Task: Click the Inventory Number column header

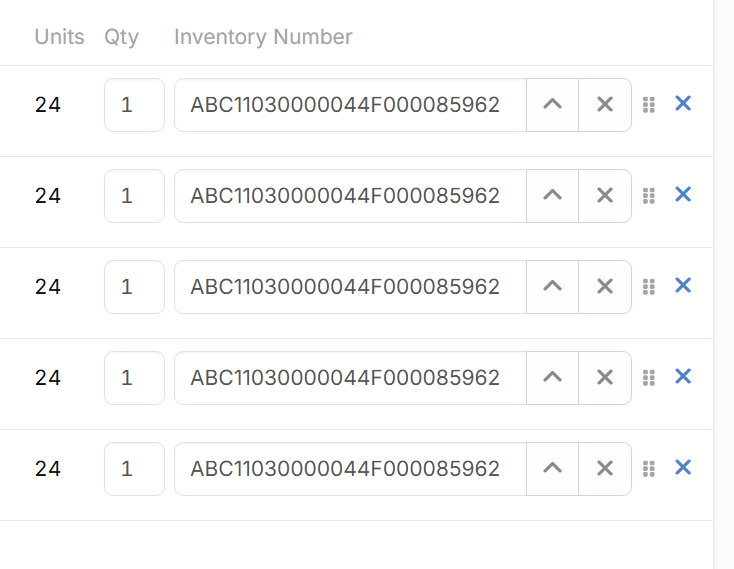Action: [263, 37]
